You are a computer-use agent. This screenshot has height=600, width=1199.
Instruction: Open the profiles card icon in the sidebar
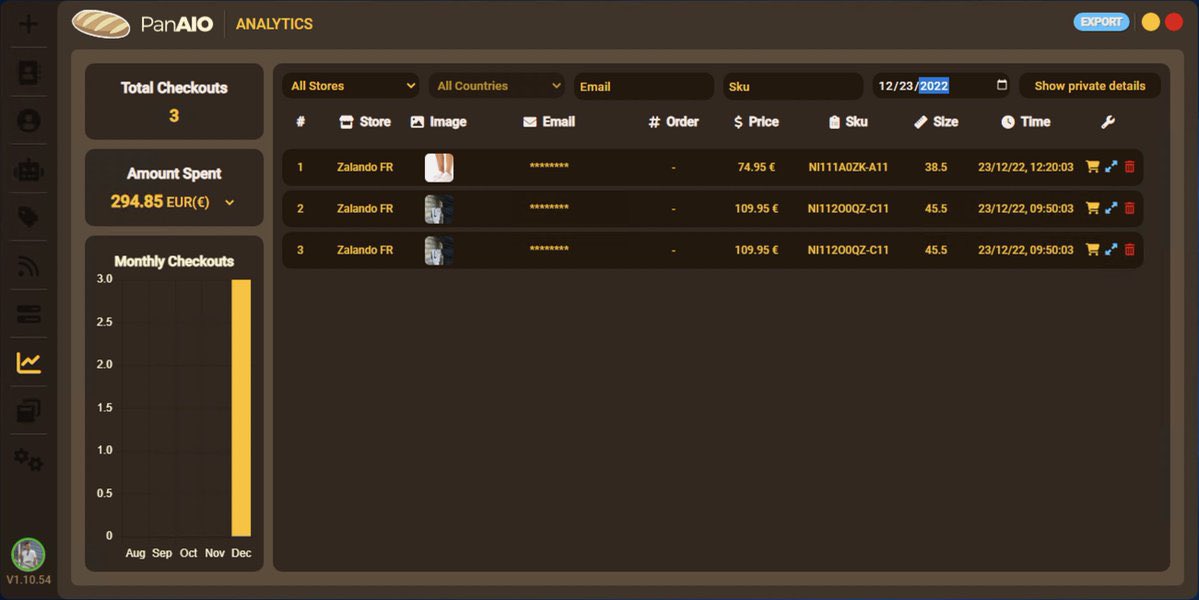click(28, 73)
